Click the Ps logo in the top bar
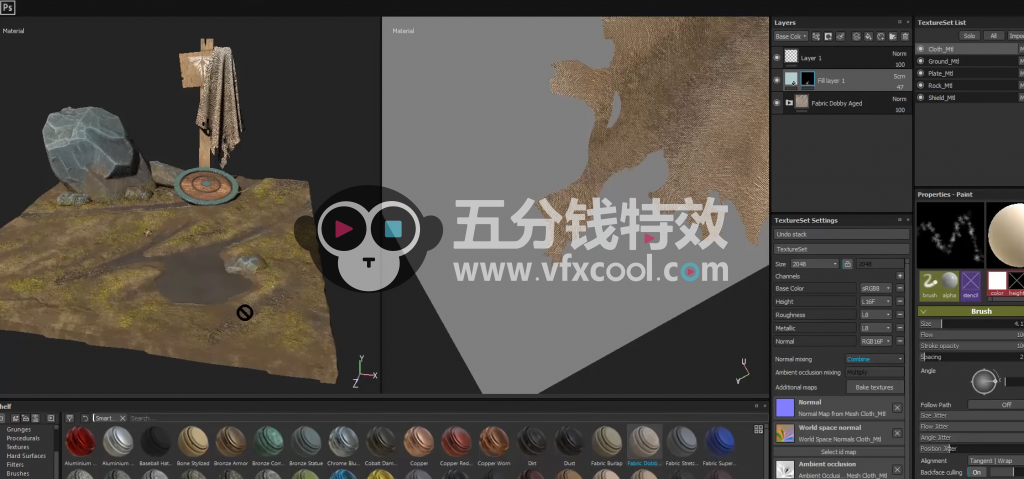Viewport: 1024px width, 479px height. tap(8, 8)
